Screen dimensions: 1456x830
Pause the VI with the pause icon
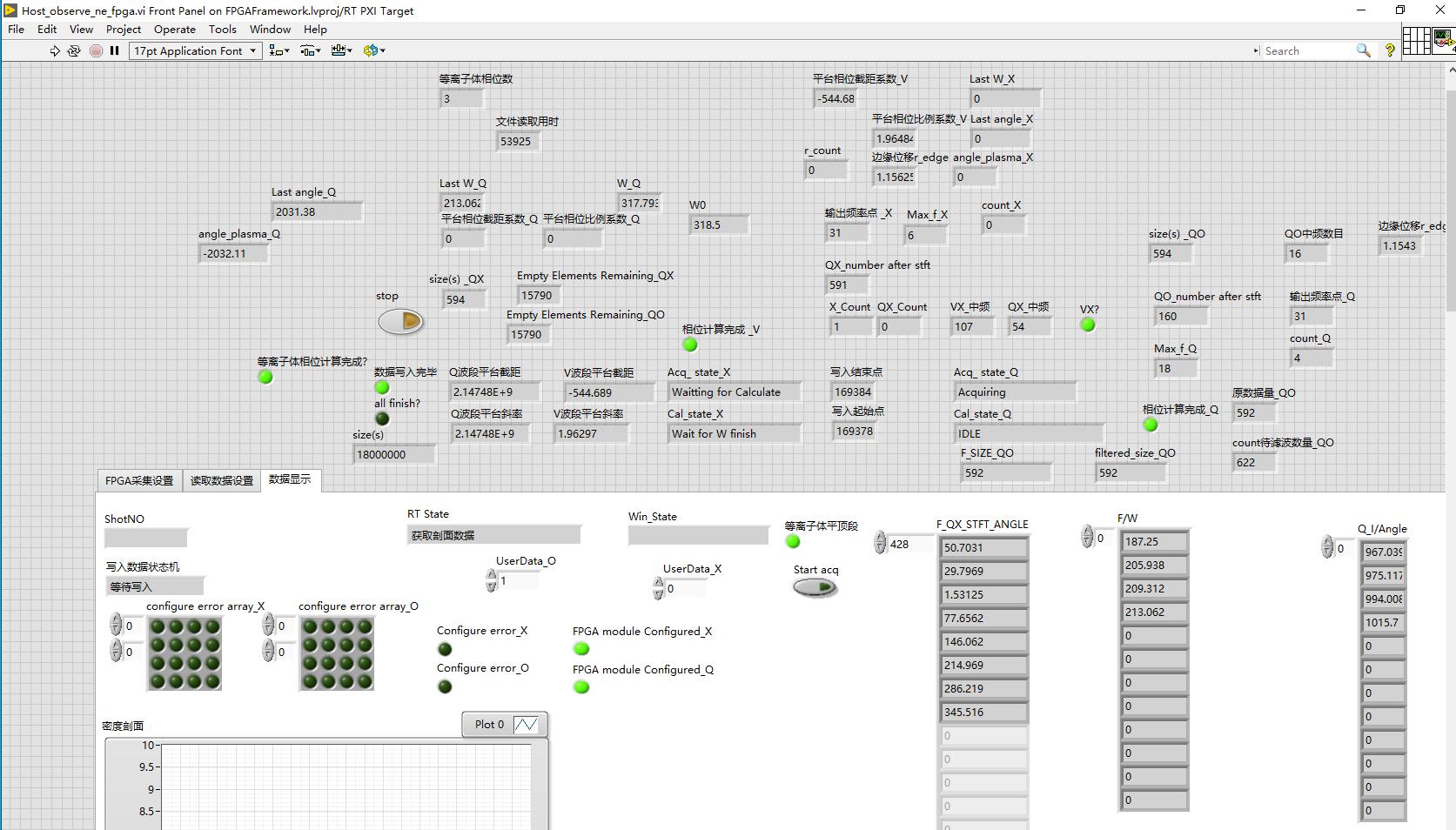114,51
